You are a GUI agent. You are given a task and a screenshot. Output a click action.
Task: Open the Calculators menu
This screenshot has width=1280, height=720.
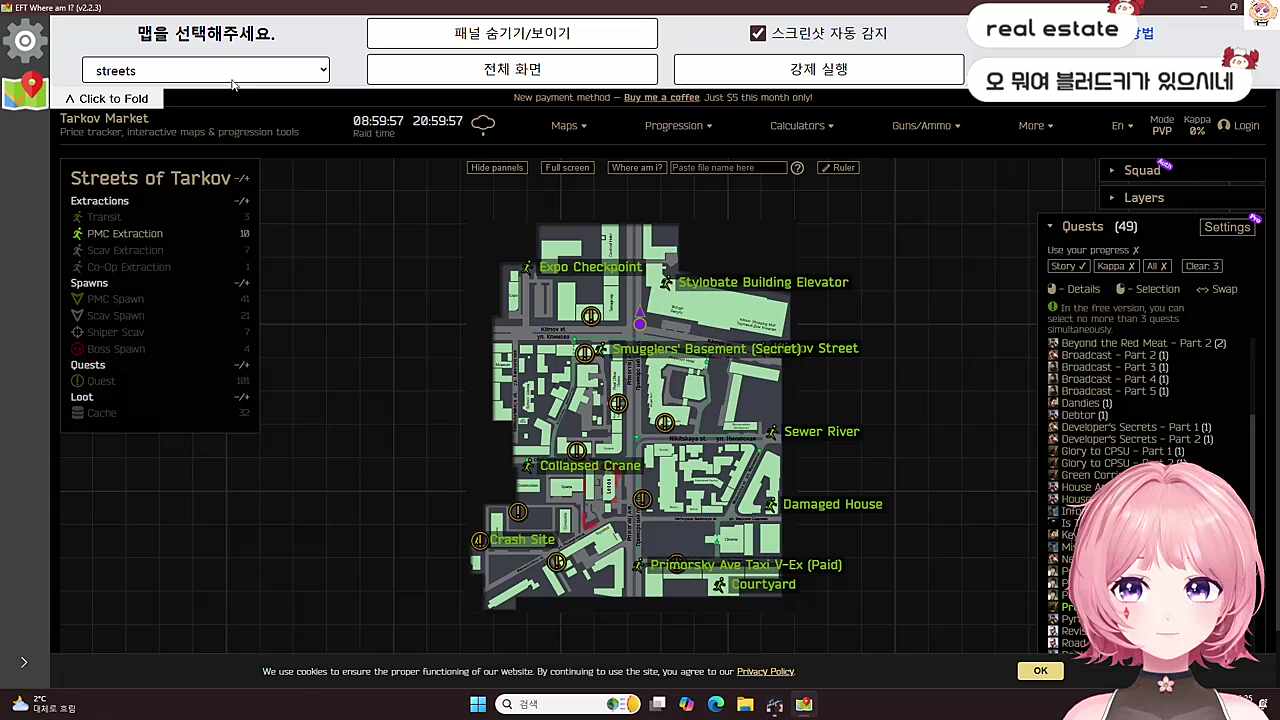coord(801,126)
